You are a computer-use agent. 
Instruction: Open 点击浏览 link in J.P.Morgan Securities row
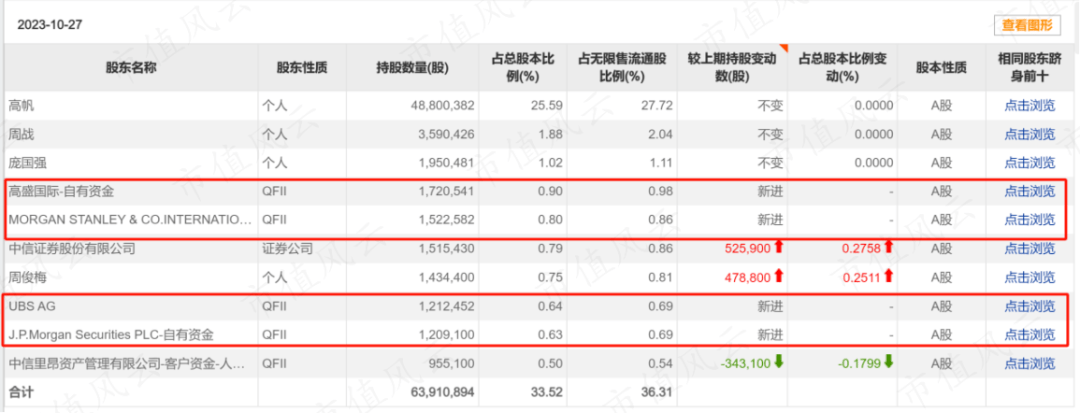coord(1029,335)
